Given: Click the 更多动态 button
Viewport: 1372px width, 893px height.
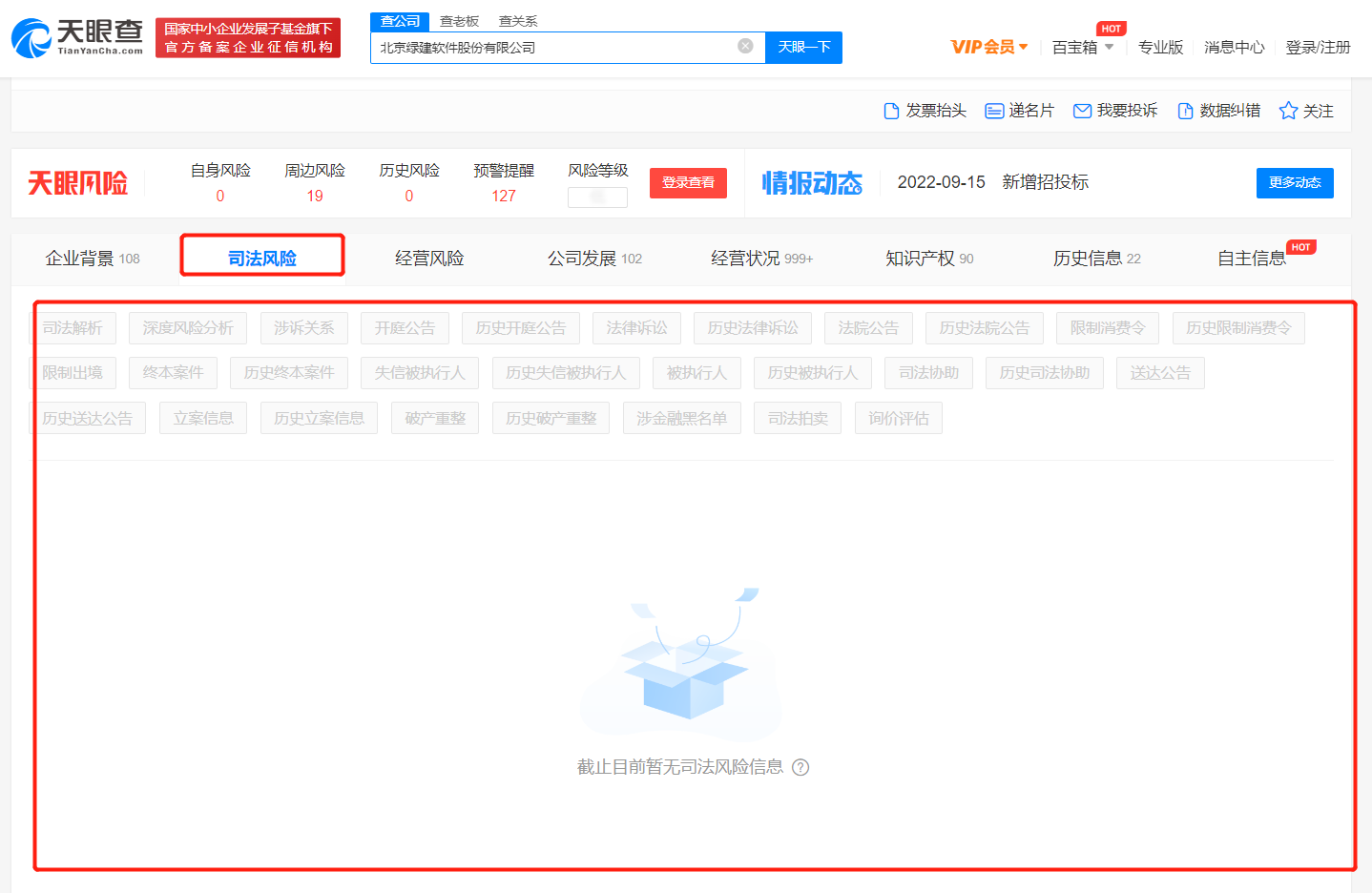Looking at the screenshot, I should pos(1294,182).
